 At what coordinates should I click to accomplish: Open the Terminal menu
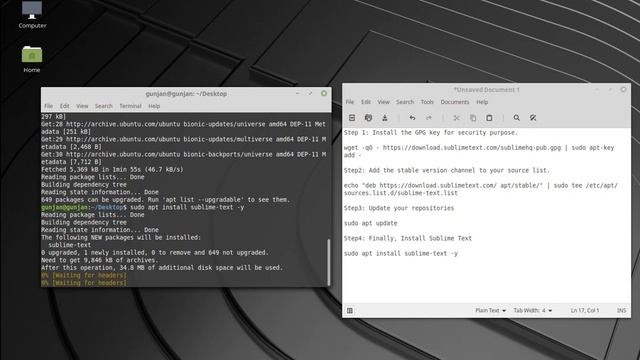click(130, 106)
